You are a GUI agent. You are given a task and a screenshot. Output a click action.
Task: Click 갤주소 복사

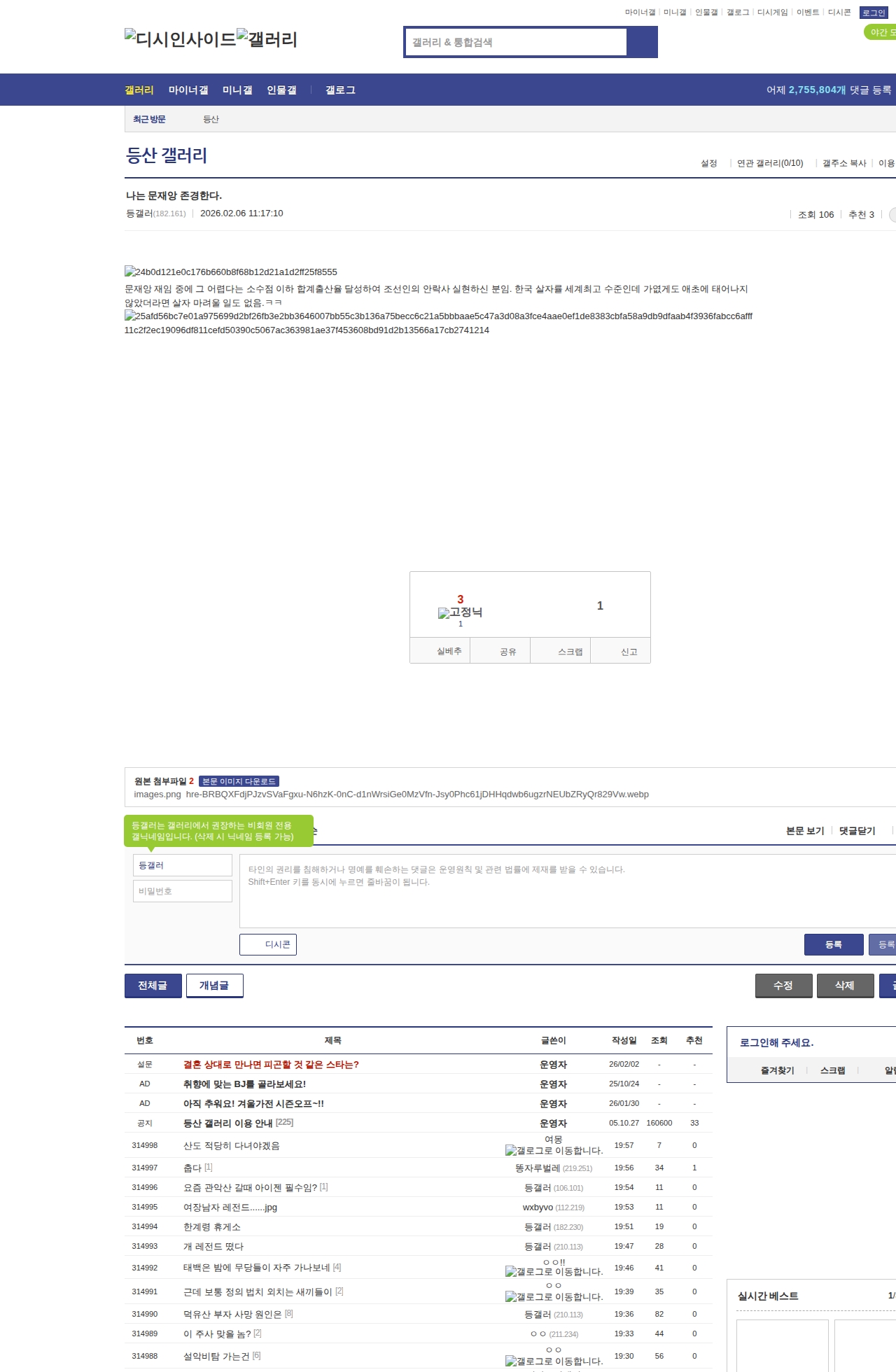tap(844, 163)
